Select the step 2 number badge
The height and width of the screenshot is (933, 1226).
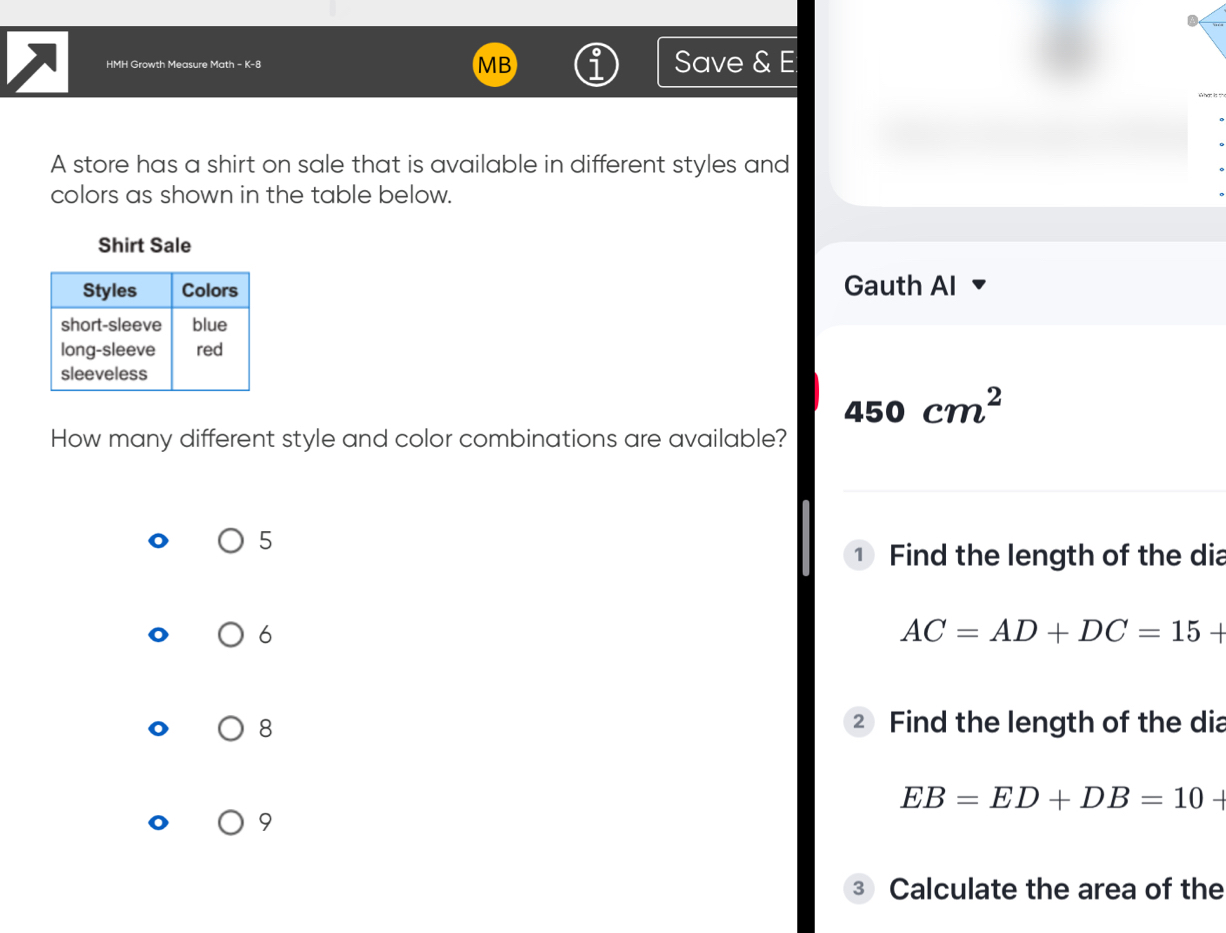(x=858, y=722)
